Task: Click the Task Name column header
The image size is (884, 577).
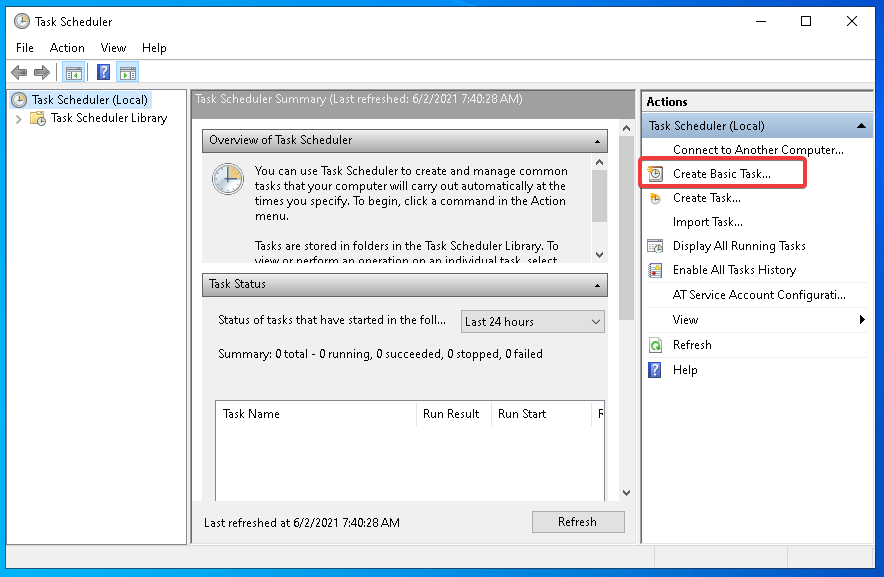Action: (x=316, y=414)
